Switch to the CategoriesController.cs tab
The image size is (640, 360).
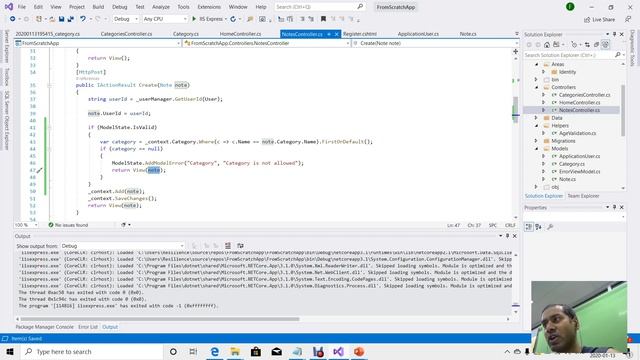(126, 34)
